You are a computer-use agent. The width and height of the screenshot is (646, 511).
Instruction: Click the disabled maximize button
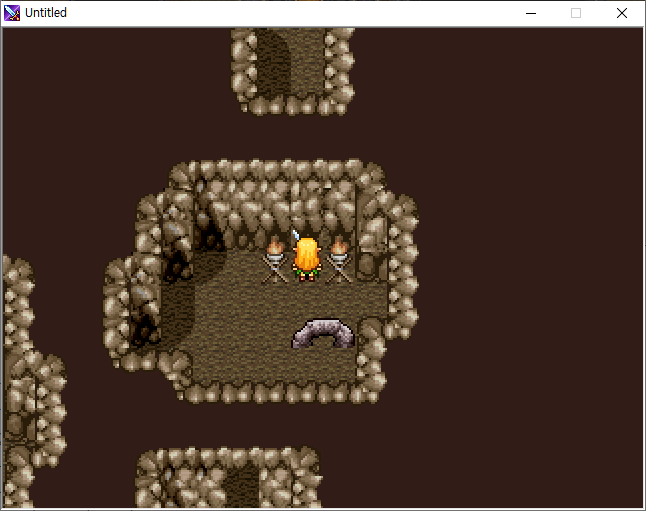[x=576, y=13]
